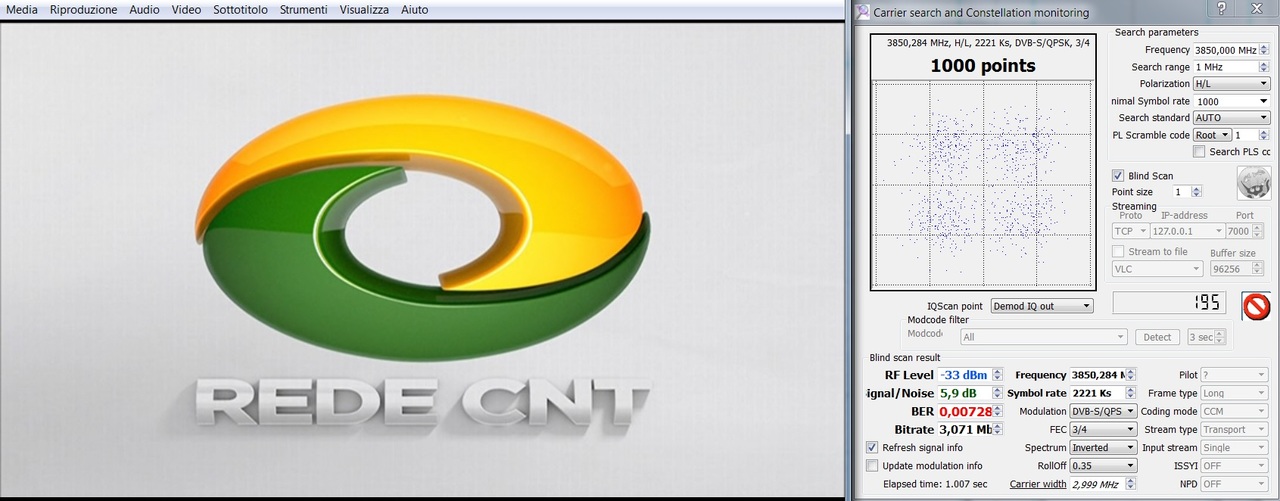
Task: Adjust the PL Scramble code number spinner
Action: pos(1264,135)
